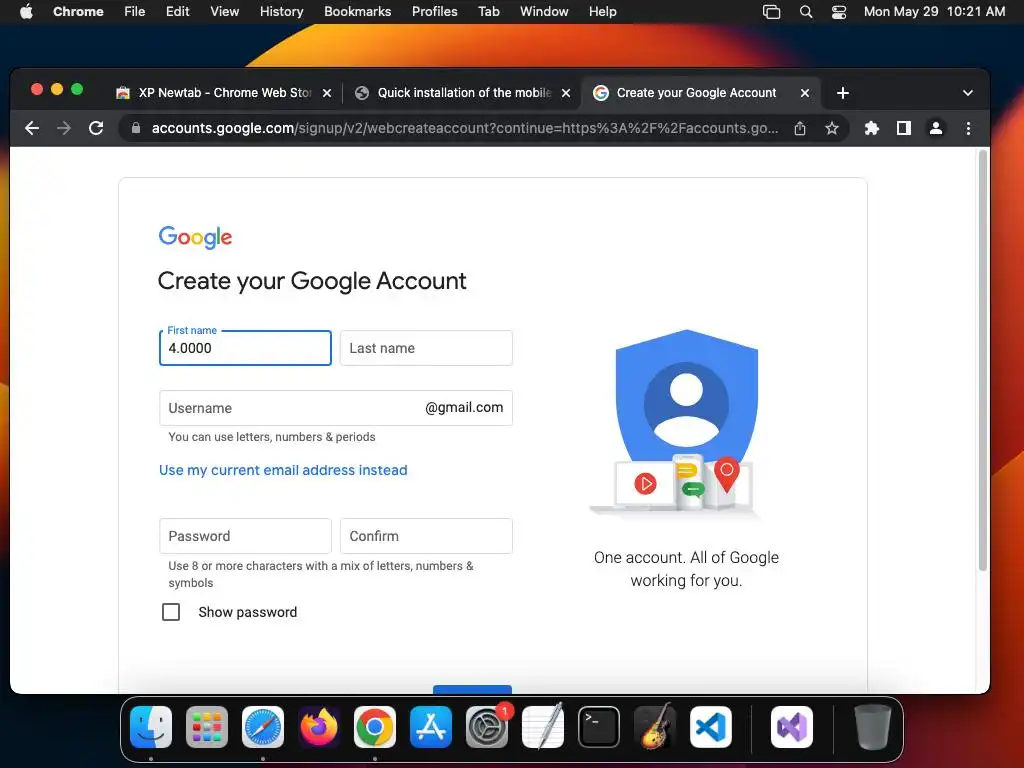Open Chrome three-dot menu
Image resolution: width=1024 pixels, height=768 pixels.
[x=968, y=128]
